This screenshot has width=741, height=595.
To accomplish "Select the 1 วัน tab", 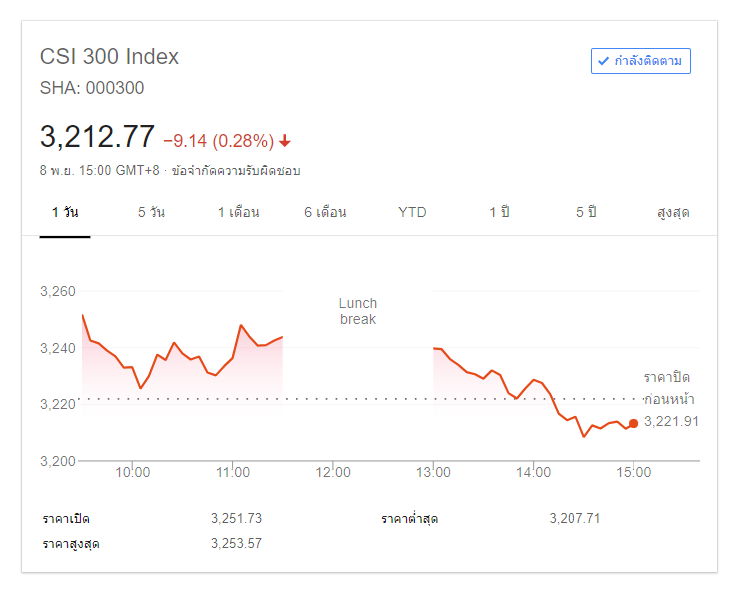I will pyautogui.click(x=65, y=213).
